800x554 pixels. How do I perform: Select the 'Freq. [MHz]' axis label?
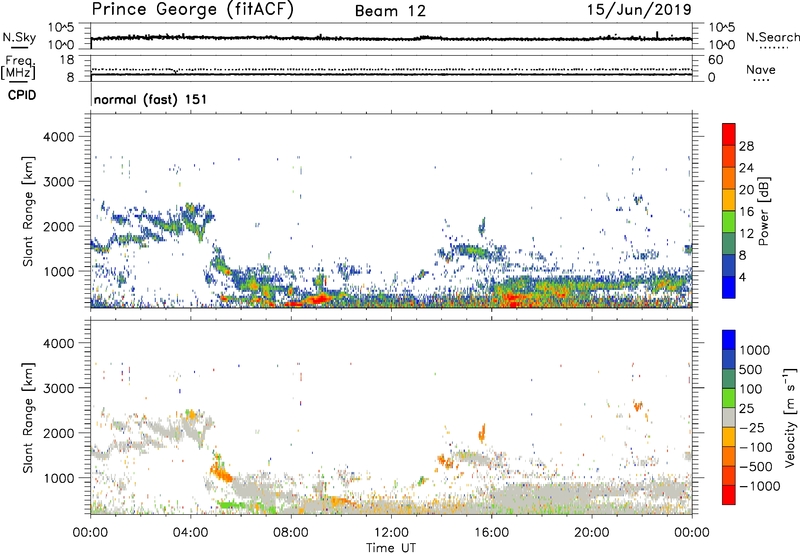point(19,68)
